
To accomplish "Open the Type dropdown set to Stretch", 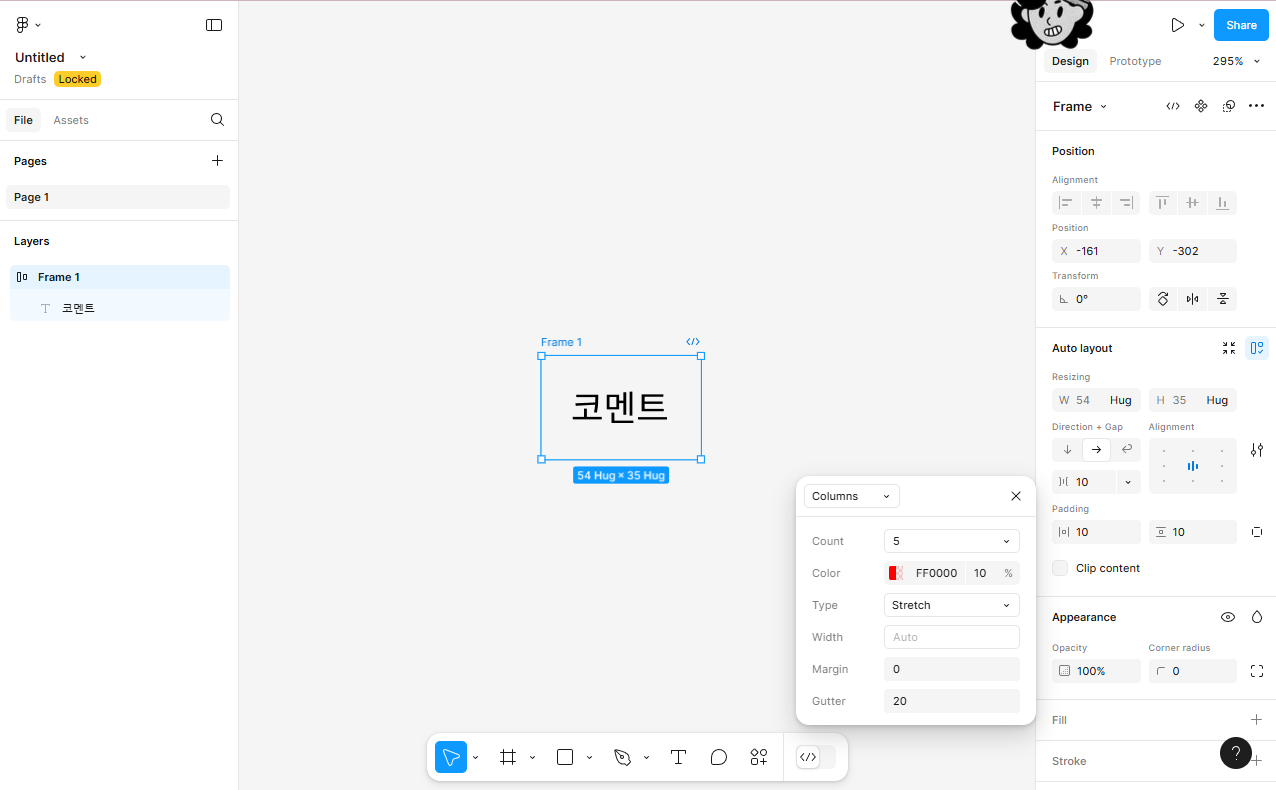I will [951, 604].
